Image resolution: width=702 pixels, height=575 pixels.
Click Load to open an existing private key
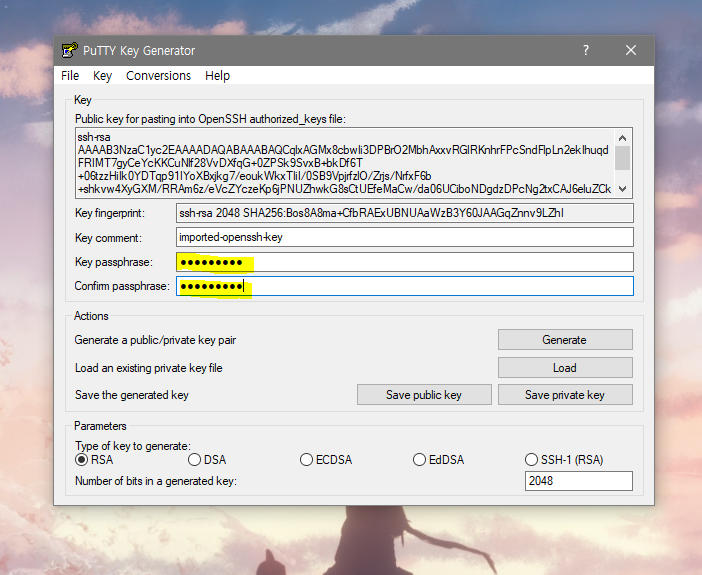tap(565, 368)
